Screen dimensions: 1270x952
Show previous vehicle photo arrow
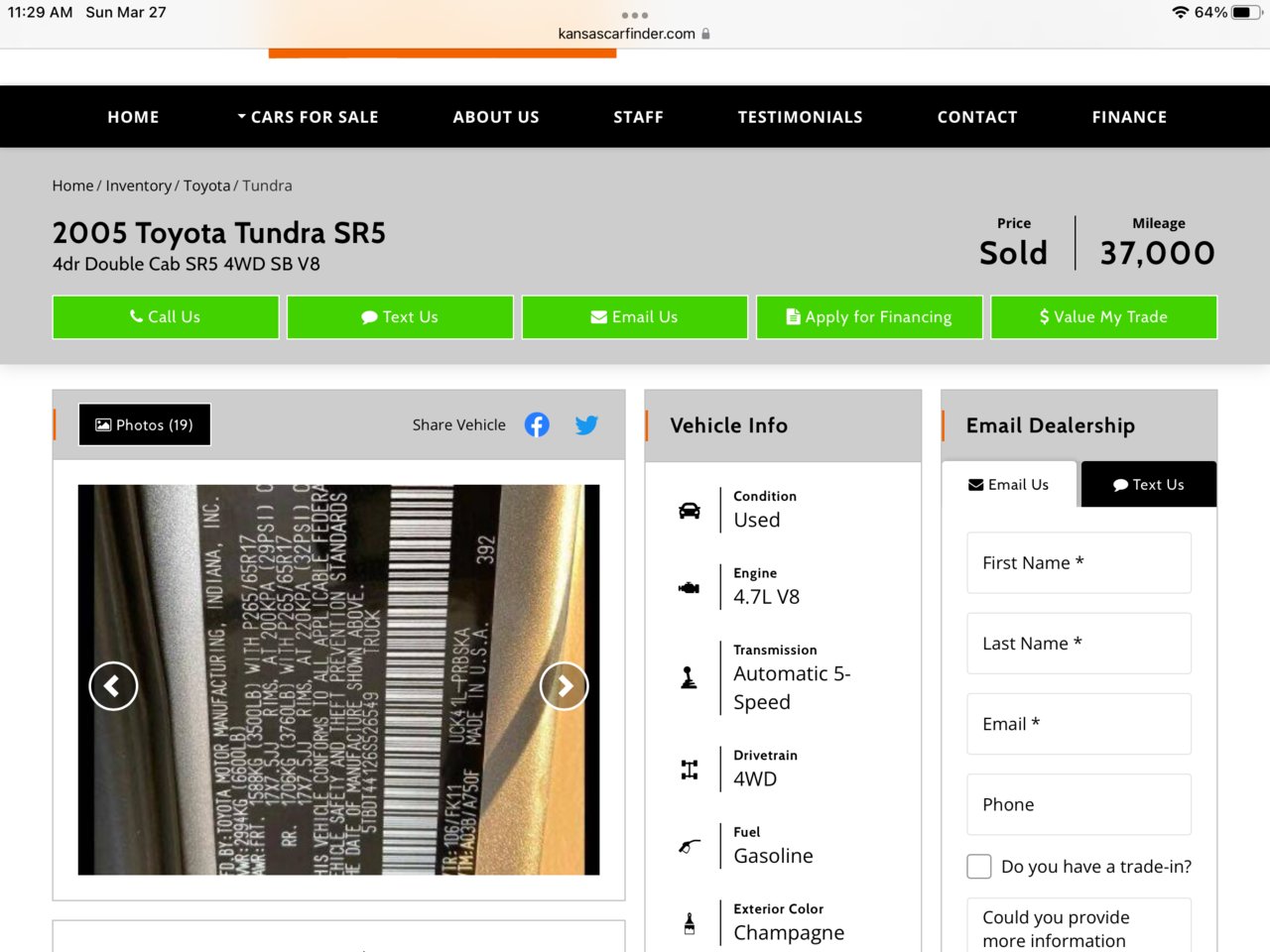click(x=113, y=686)
